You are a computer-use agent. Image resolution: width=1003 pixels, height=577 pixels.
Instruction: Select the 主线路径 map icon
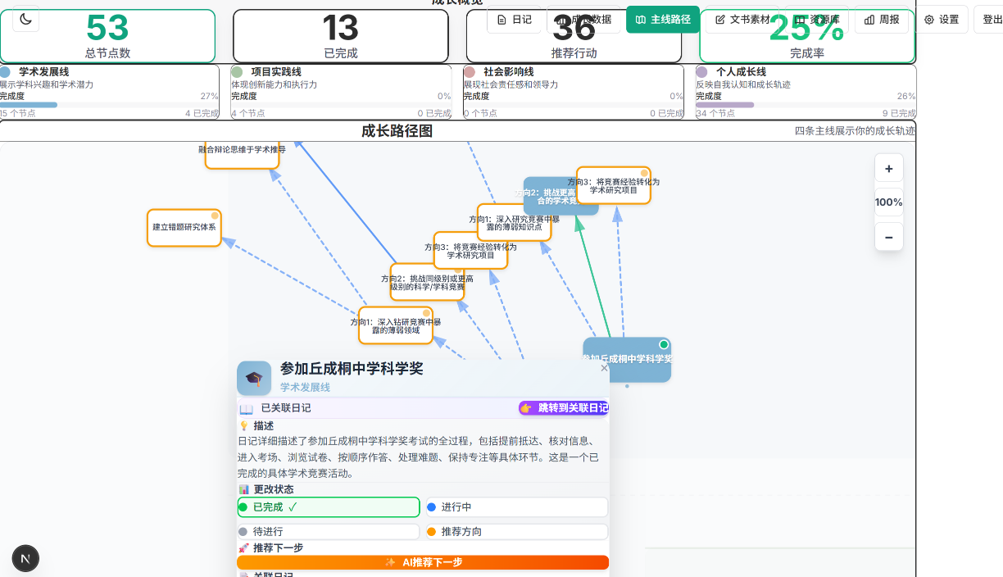tap(640, 19)
